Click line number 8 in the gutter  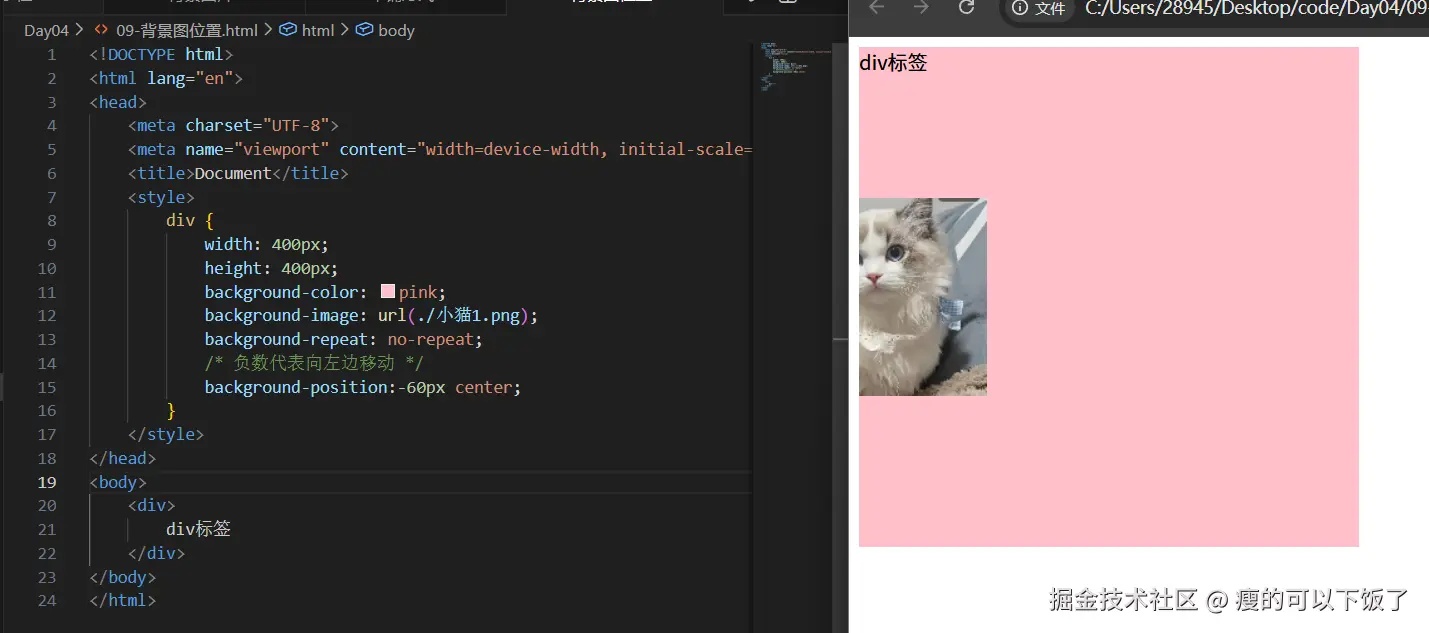(52, 220)
